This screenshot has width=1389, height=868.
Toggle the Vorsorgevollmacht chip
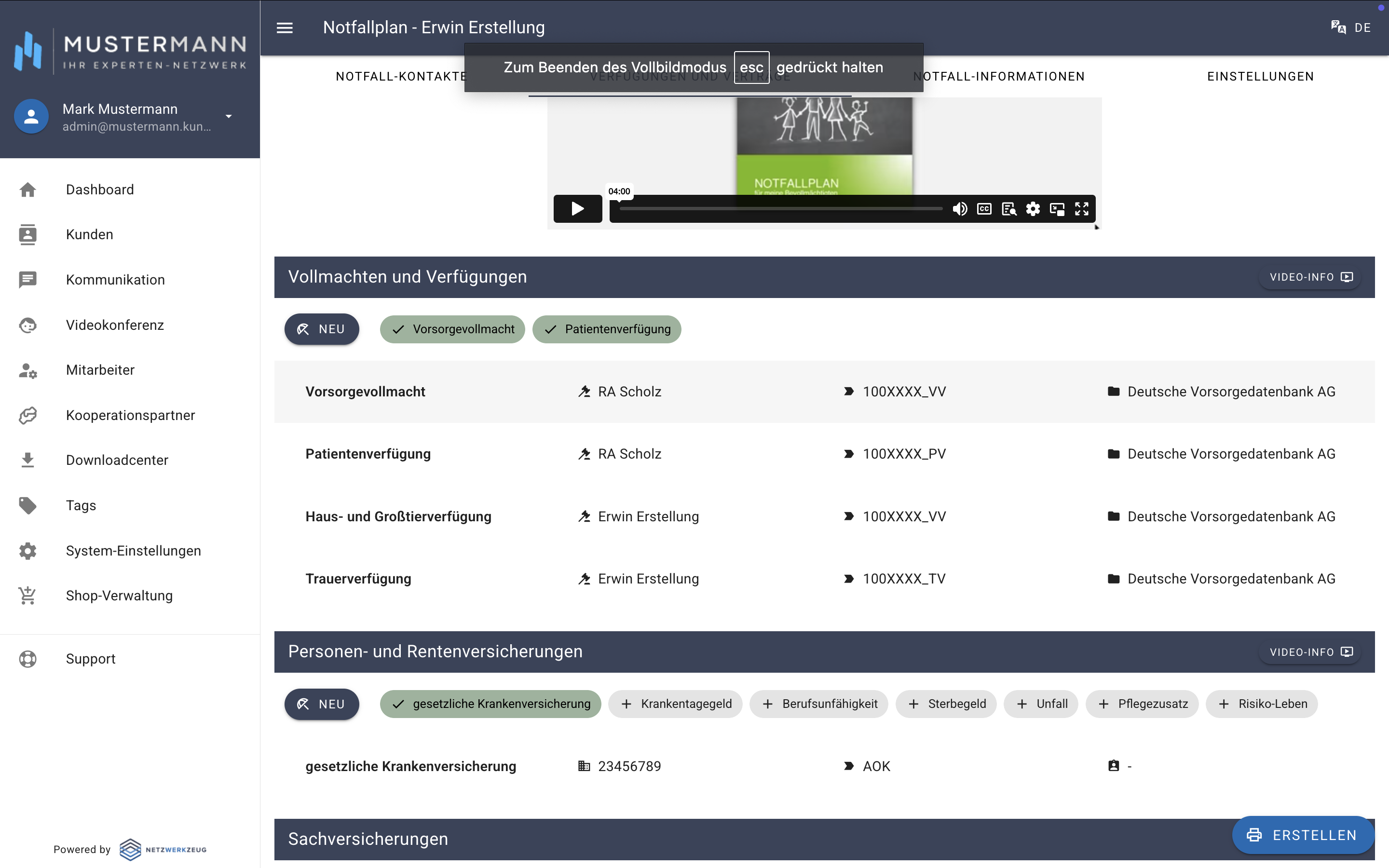click(452, 329)
